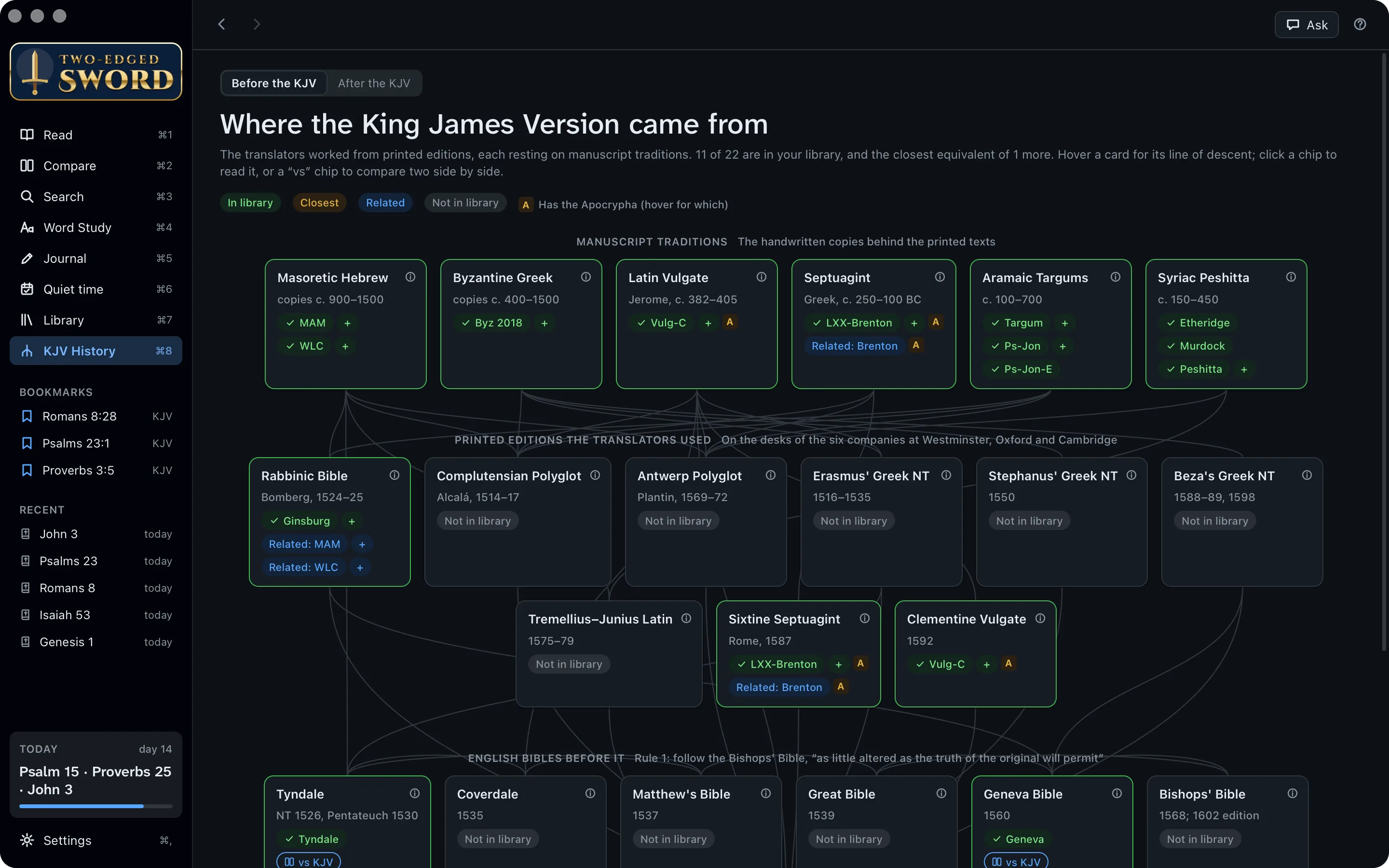1389x868 pixels.
Task: Open info for Tremellius–Junius Latin
Action: (686, 618)
